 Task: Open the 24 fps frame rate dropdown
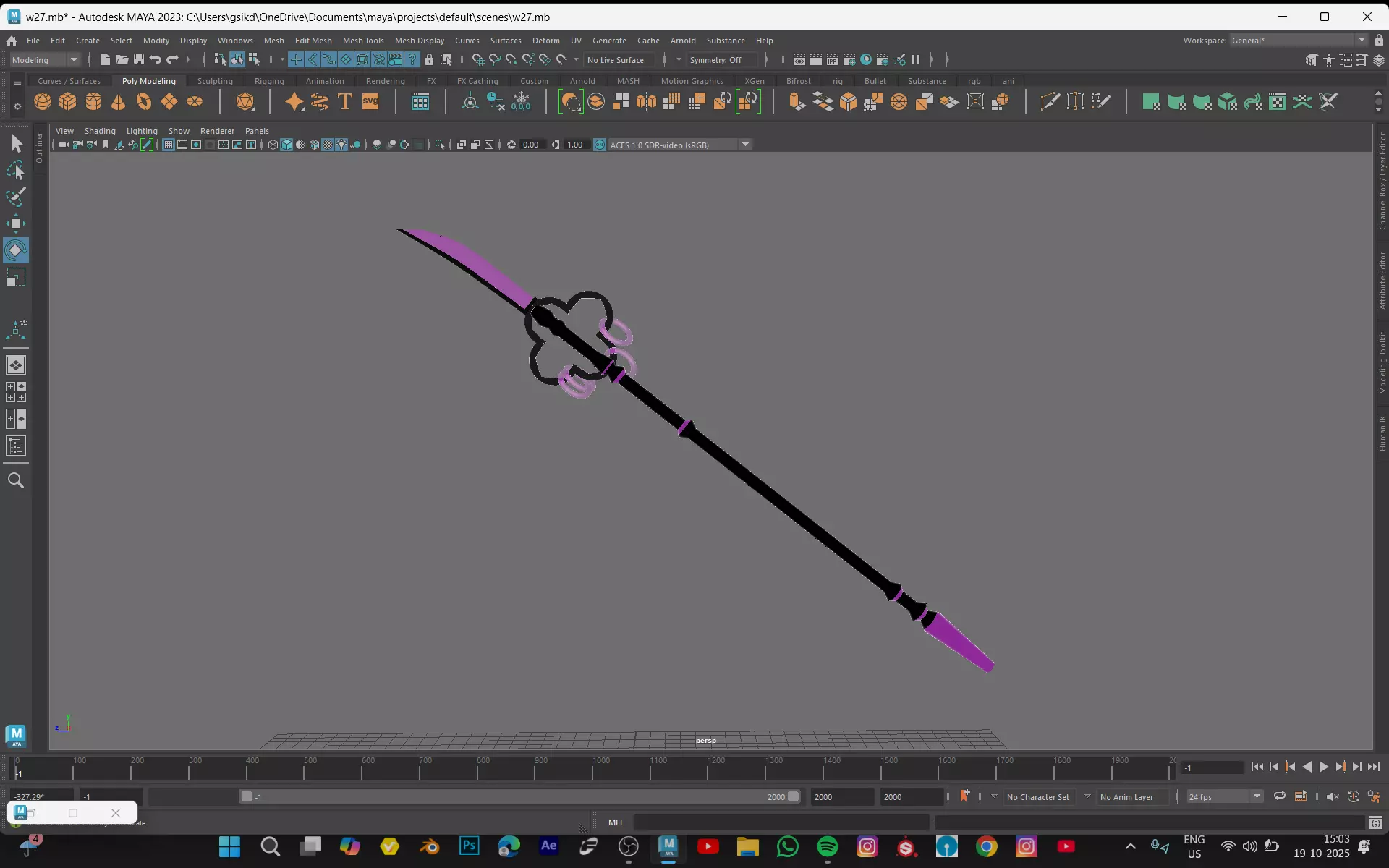coord(1224,796)
